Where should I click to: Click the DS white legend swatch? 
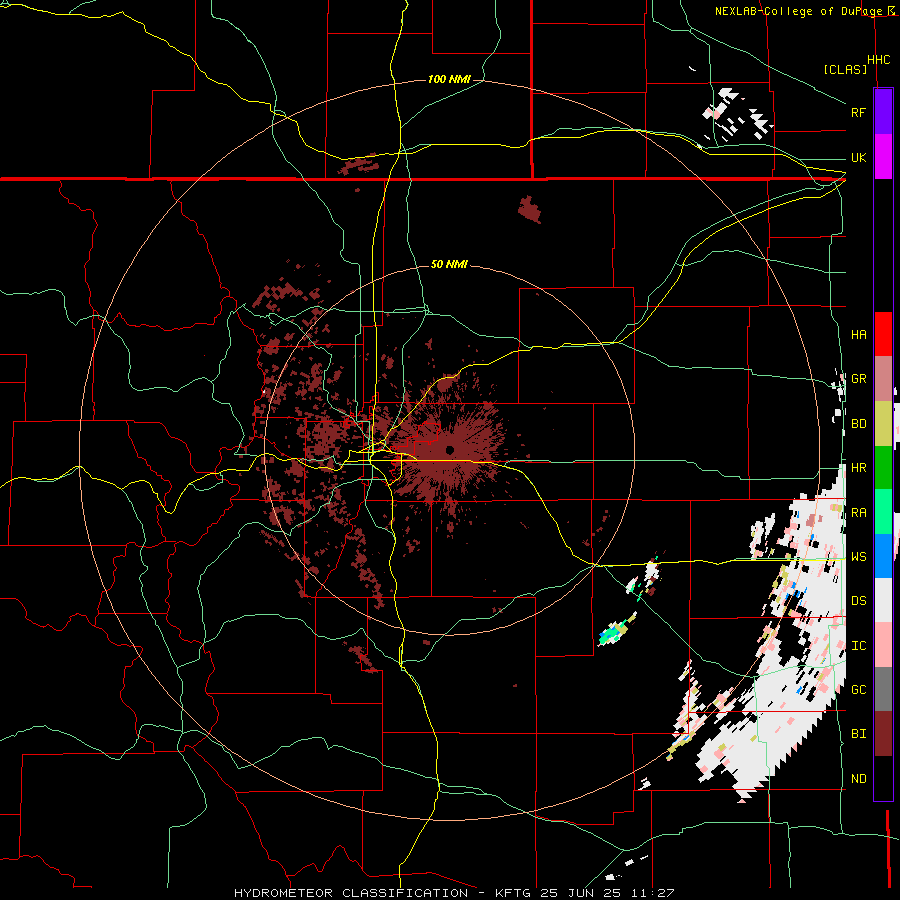point(883,600)
